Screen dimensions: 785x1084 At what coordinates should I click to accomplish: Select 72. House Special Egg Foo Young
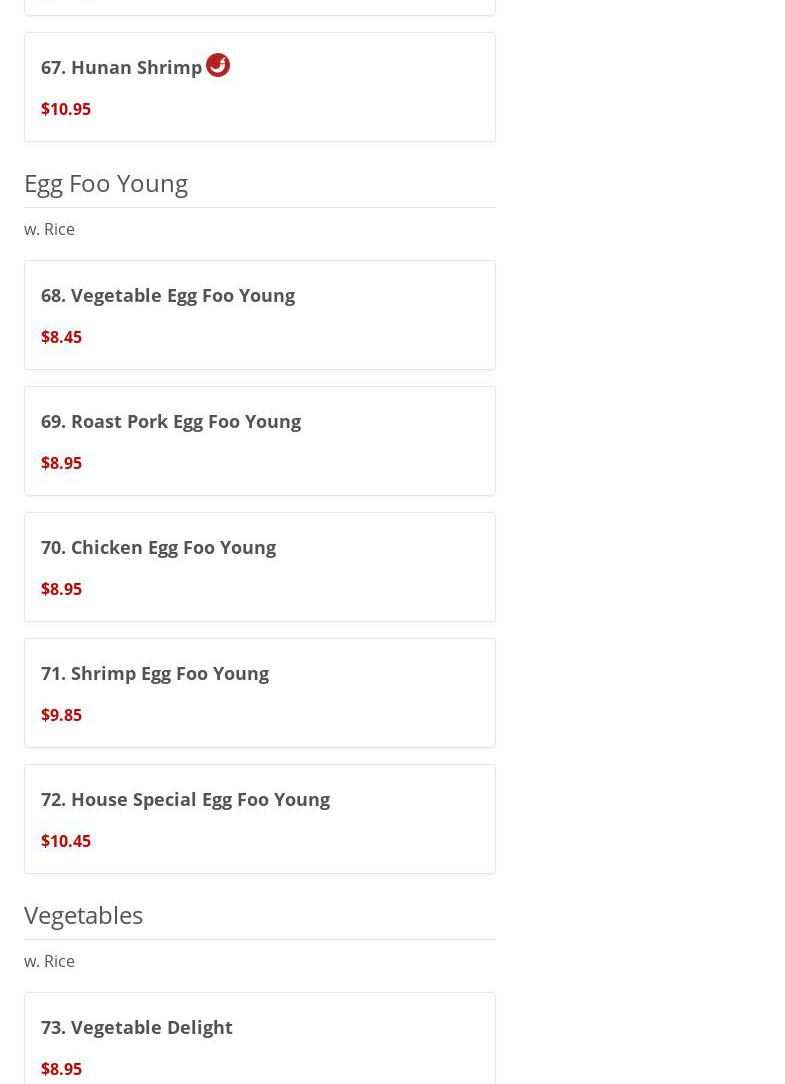[x=185, y=799]
